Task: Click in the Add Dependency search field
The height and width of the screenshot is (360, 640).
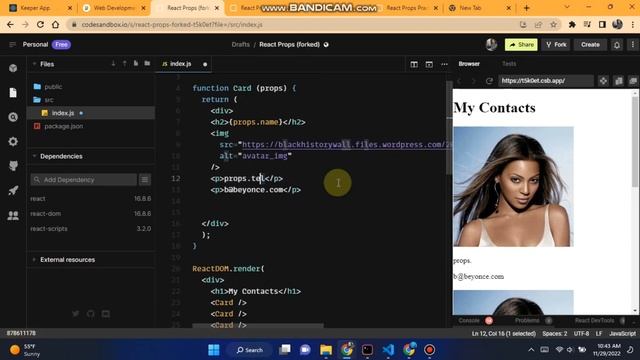Action: [x=84, y=180]
